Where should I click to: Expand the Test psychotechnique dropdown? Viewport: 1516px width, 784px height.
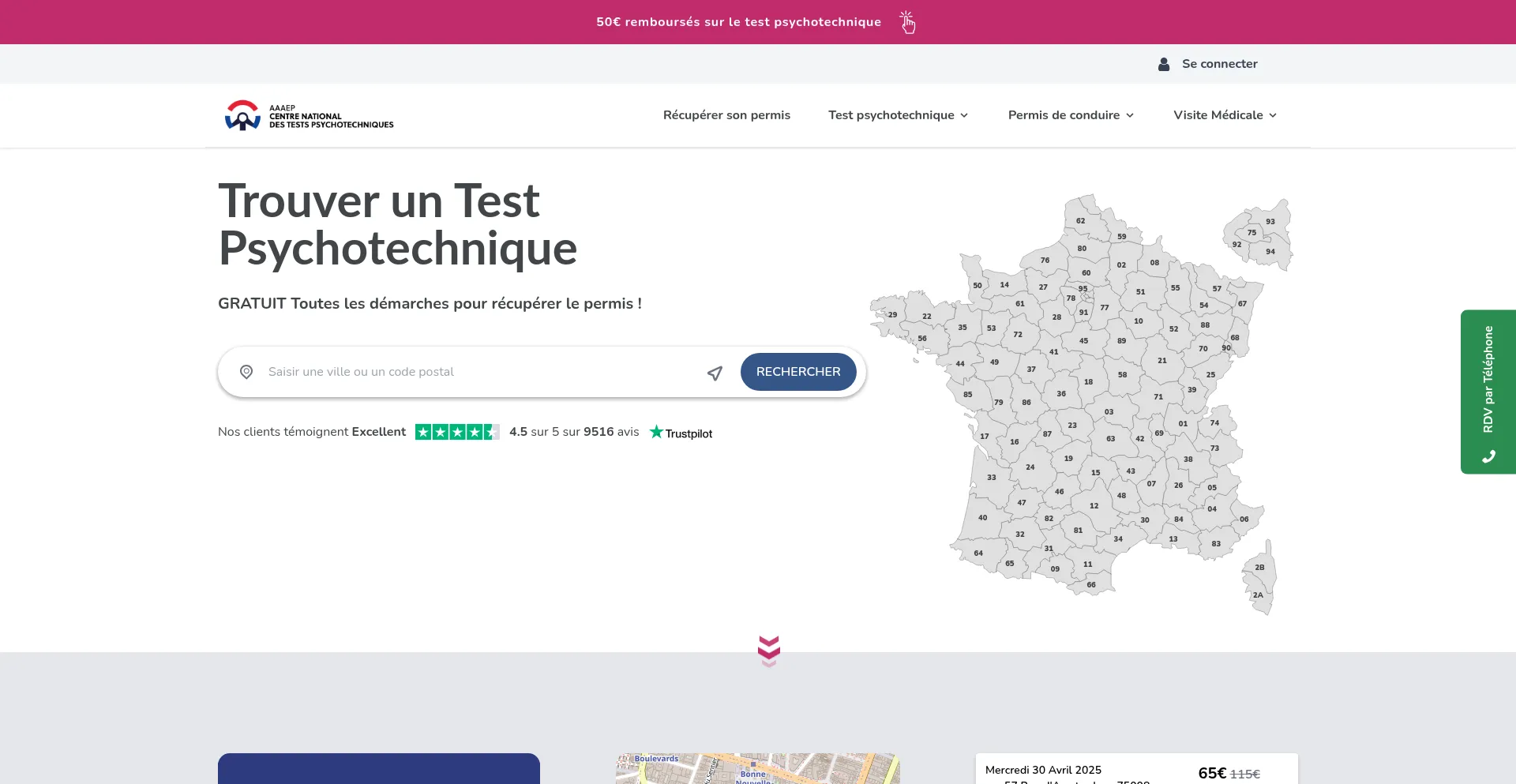tap(898, 115)
